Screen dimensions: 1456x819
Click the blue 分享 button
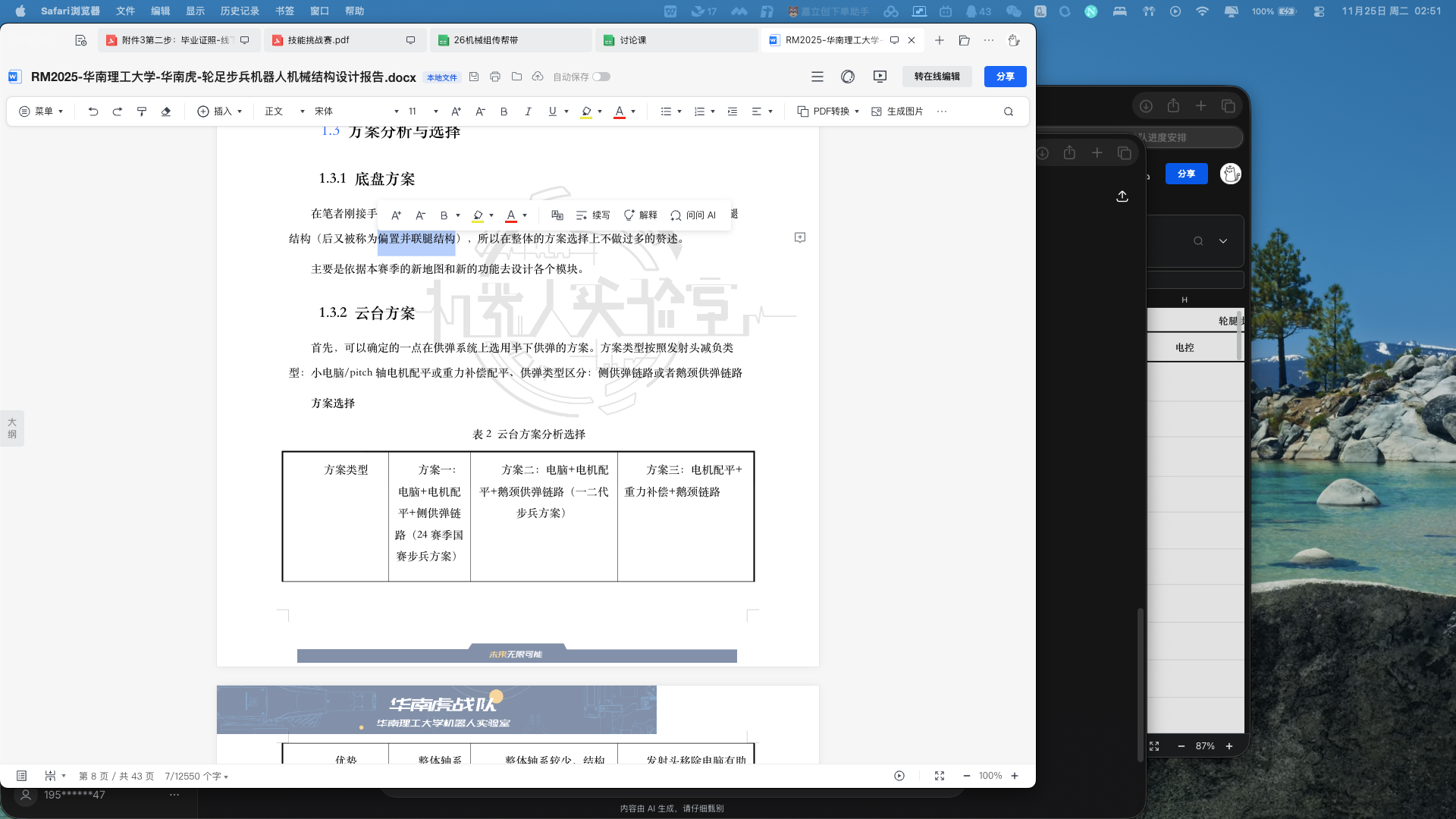1005,77
